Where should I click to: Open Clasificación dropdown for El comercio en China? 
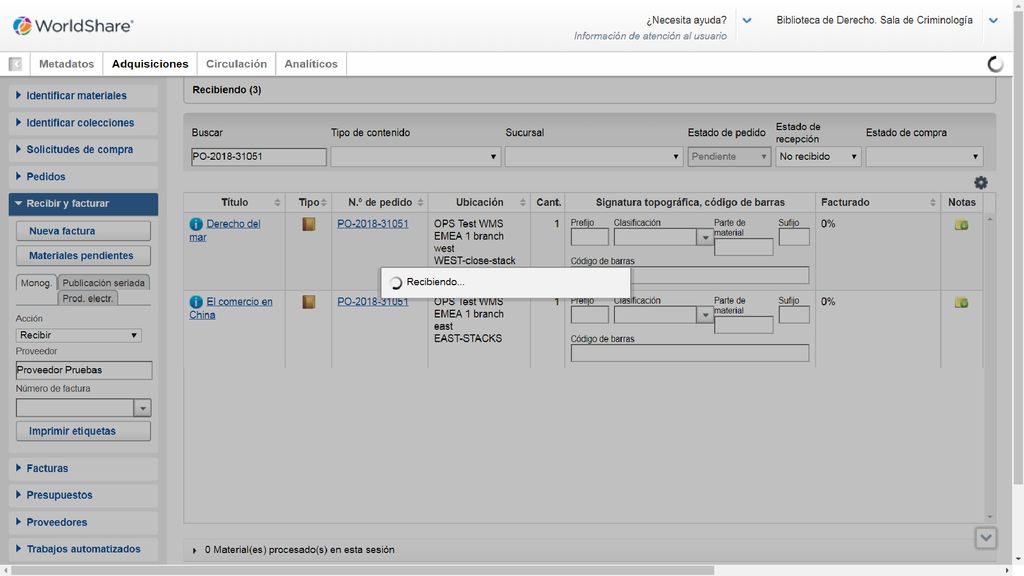(x=705, y=315)
